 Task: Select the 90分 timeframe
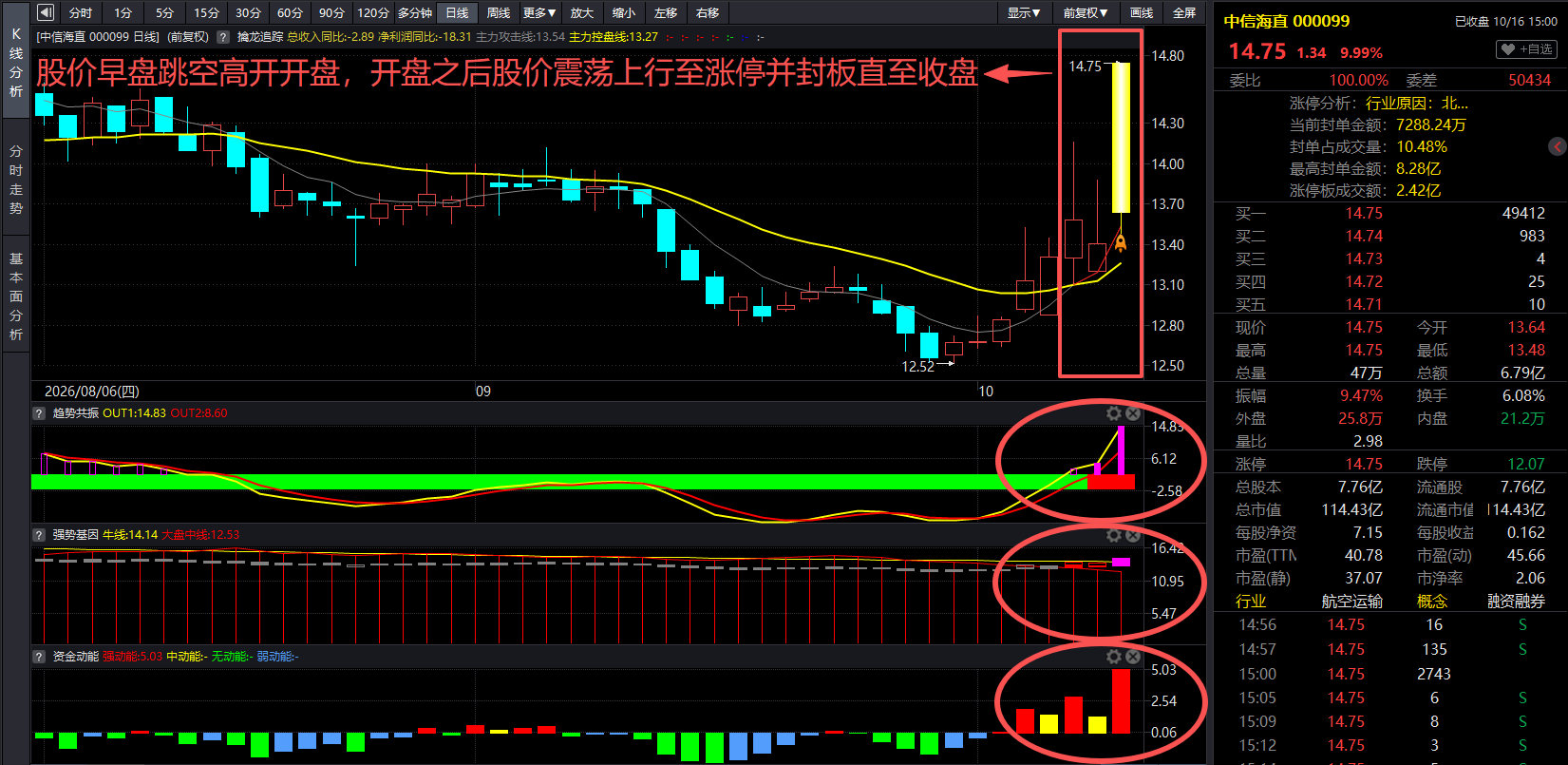(x=331, y=12)
